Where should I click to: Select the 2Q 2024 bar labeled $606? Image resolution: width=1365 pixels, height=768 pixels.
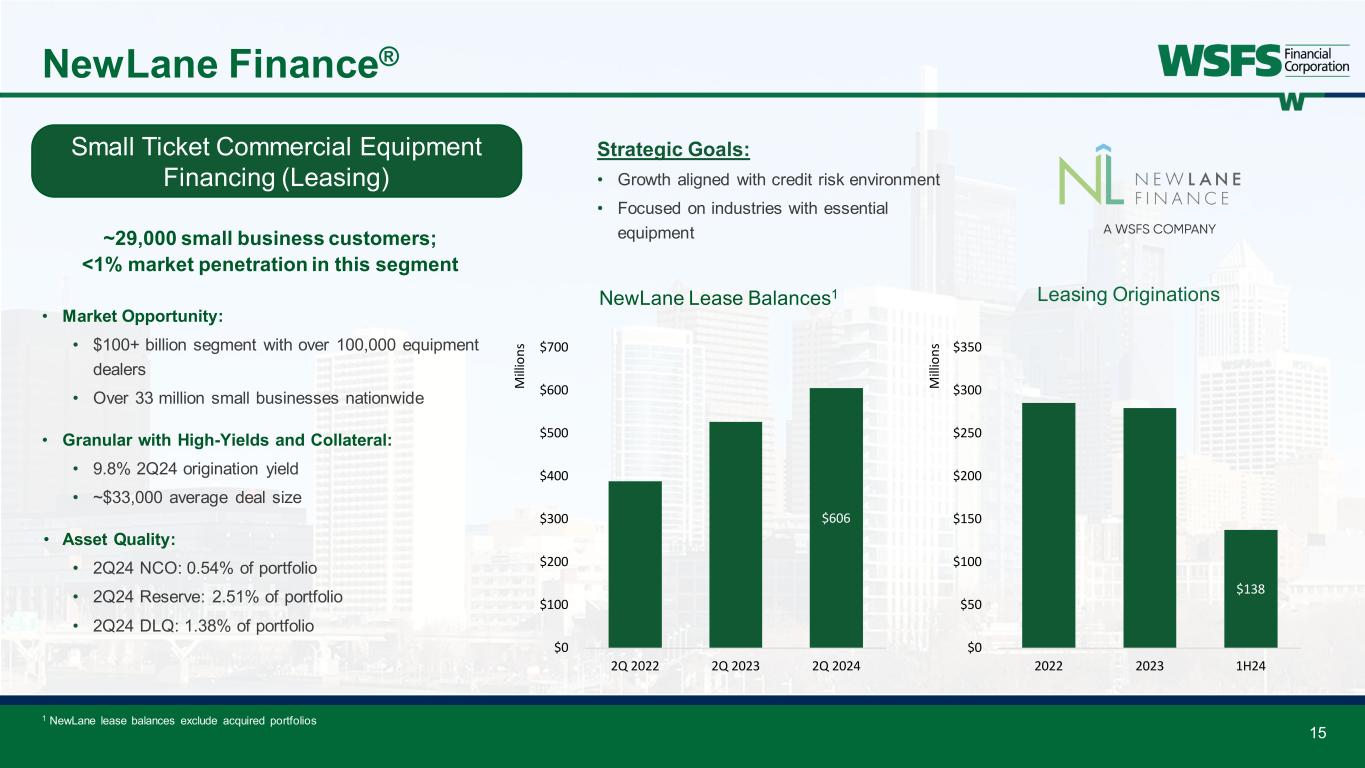tap(835, 517)
